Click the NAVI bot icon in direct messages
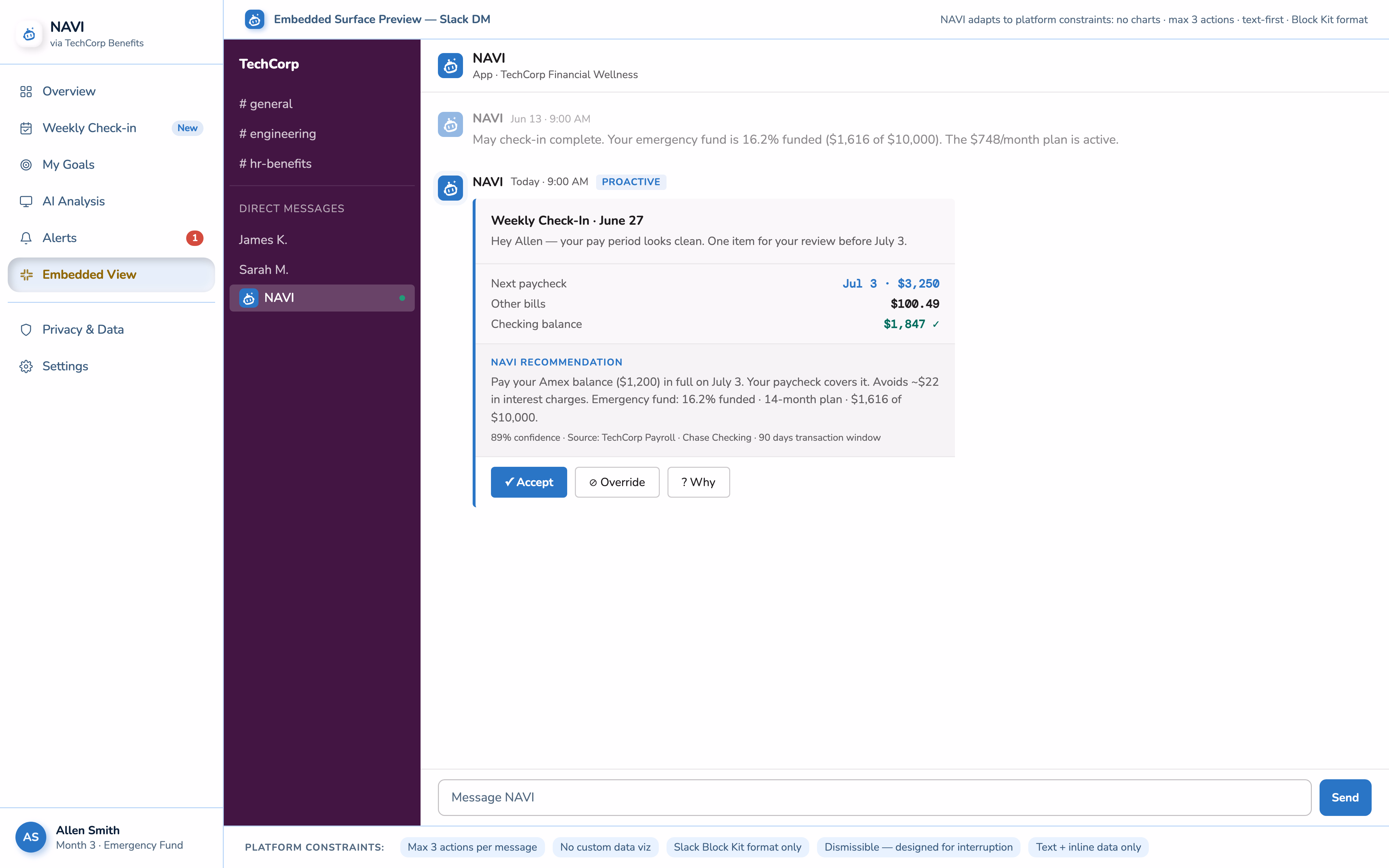The height and width of the screenshot is (868, 1389). click(249, 298)
